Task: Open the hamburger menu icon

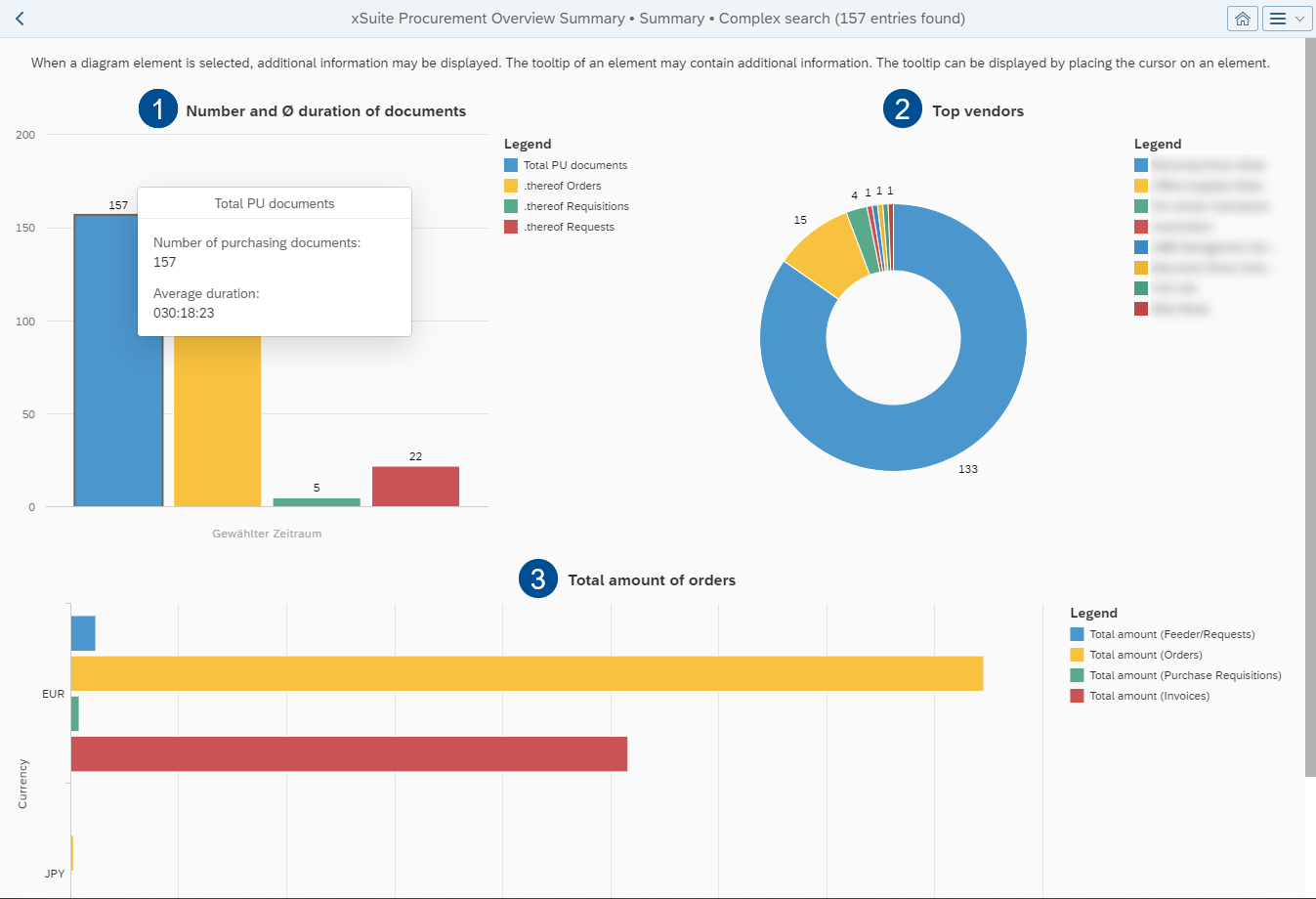Action: 1278,18
